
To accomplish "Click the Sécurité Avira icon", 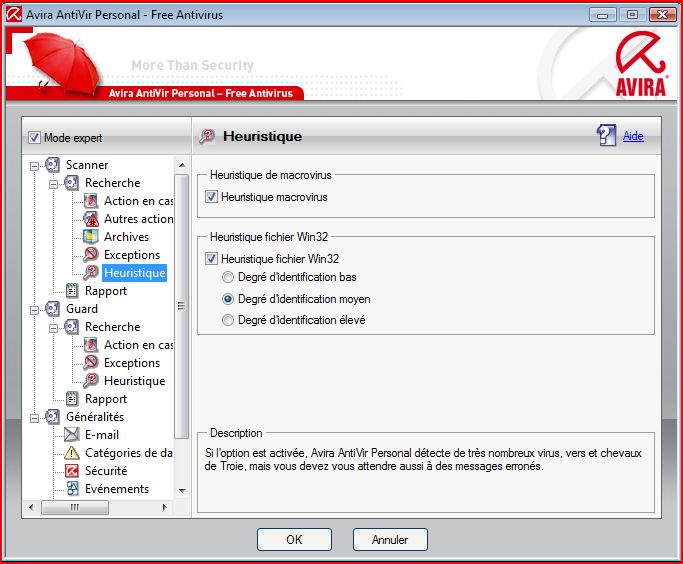I will coord(71,471).
